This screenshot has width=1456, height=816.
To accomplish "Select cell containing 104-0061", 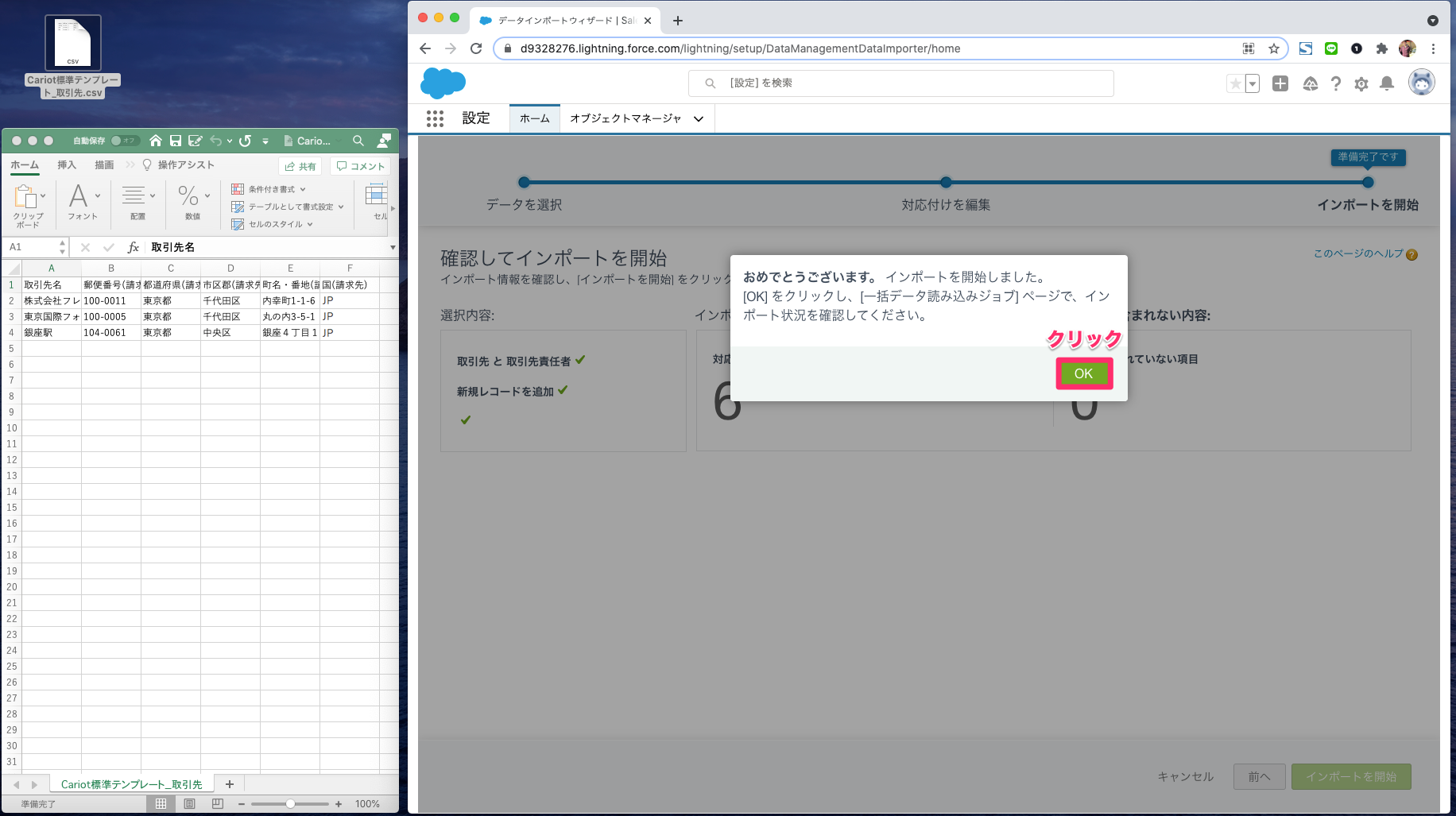I will tap(111, 332).
